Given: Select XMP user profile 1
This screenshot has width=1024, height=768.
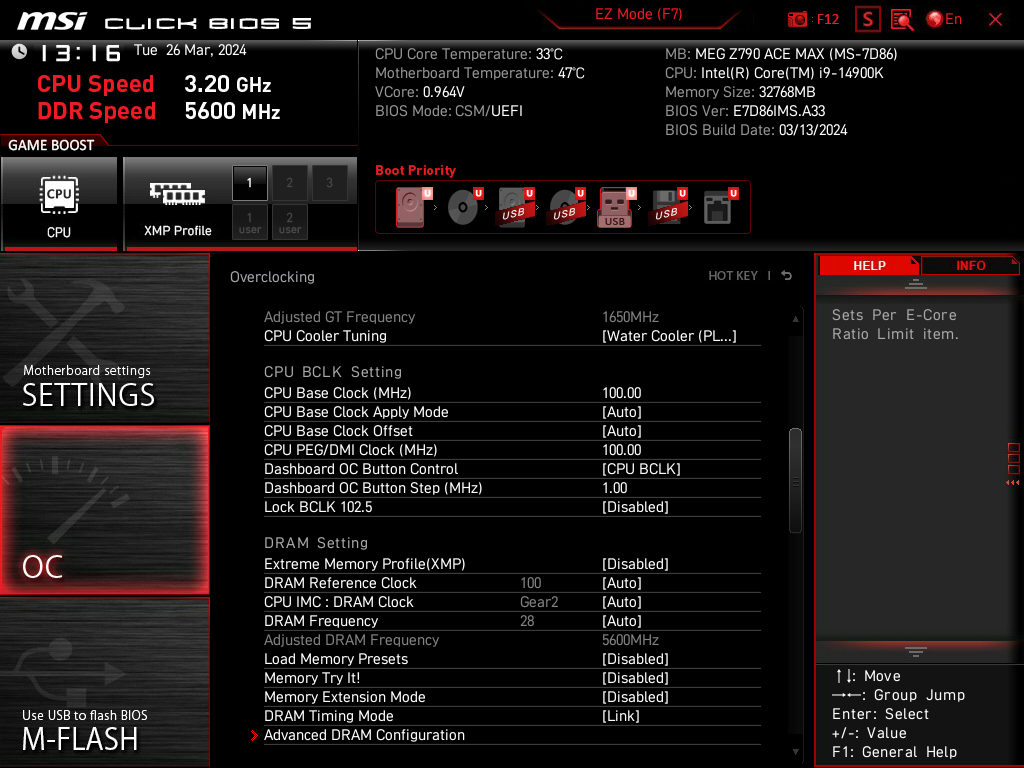Looking at the screenshot, I should pos(249,222).
